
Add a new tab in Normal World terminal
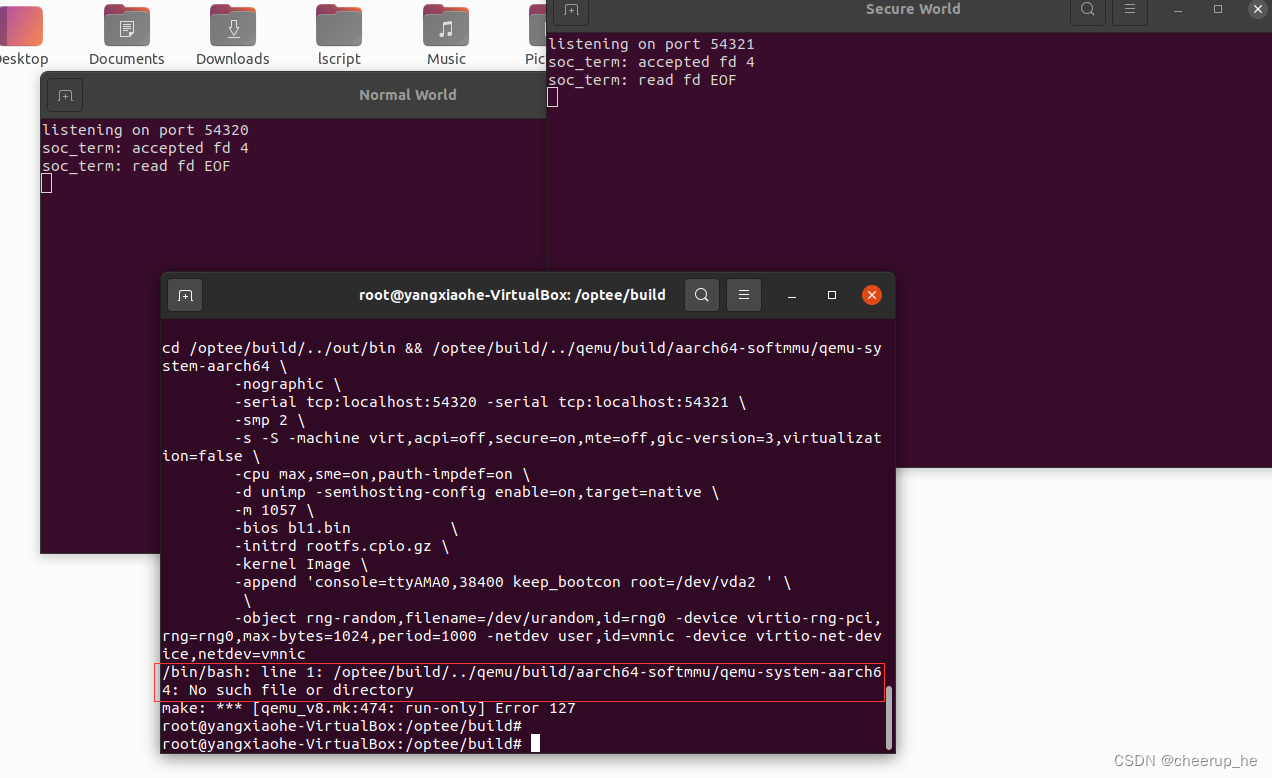coord(65,95)
